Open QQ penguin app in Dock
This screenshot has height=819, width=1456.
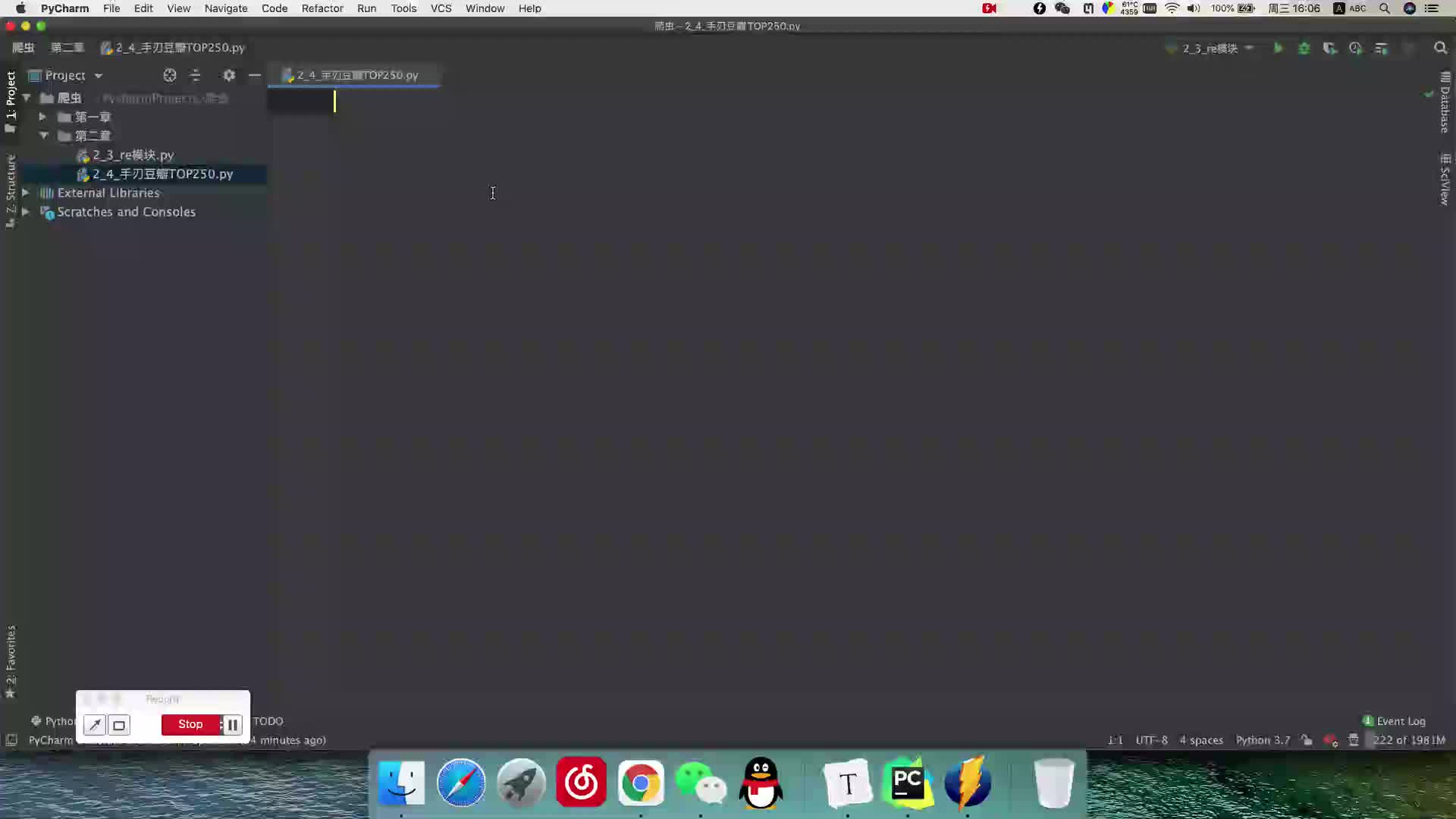(761, 783)
